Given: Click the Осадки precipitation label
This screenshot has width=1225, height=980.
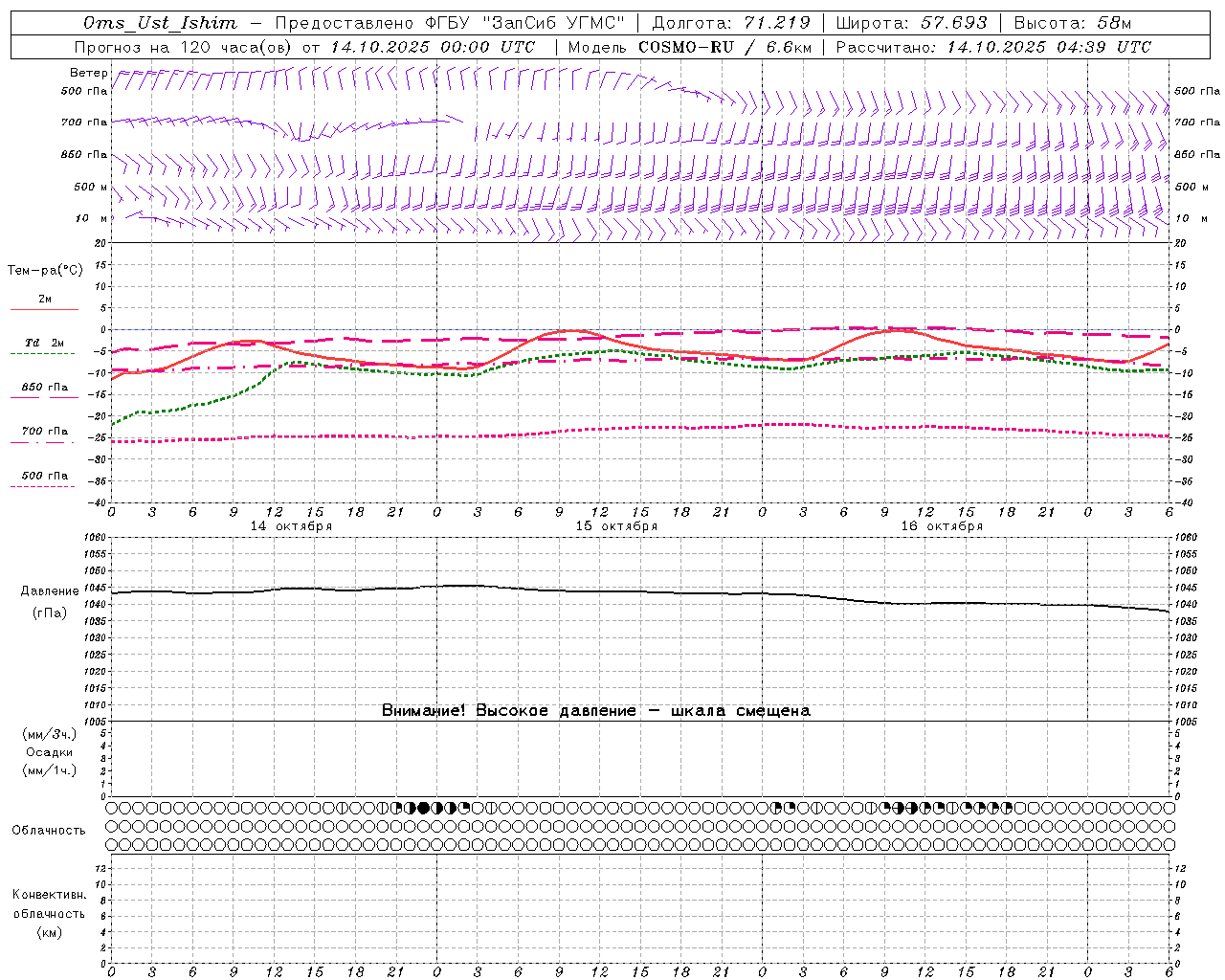Looking at the screenshot, I should (x=50, y=752).
